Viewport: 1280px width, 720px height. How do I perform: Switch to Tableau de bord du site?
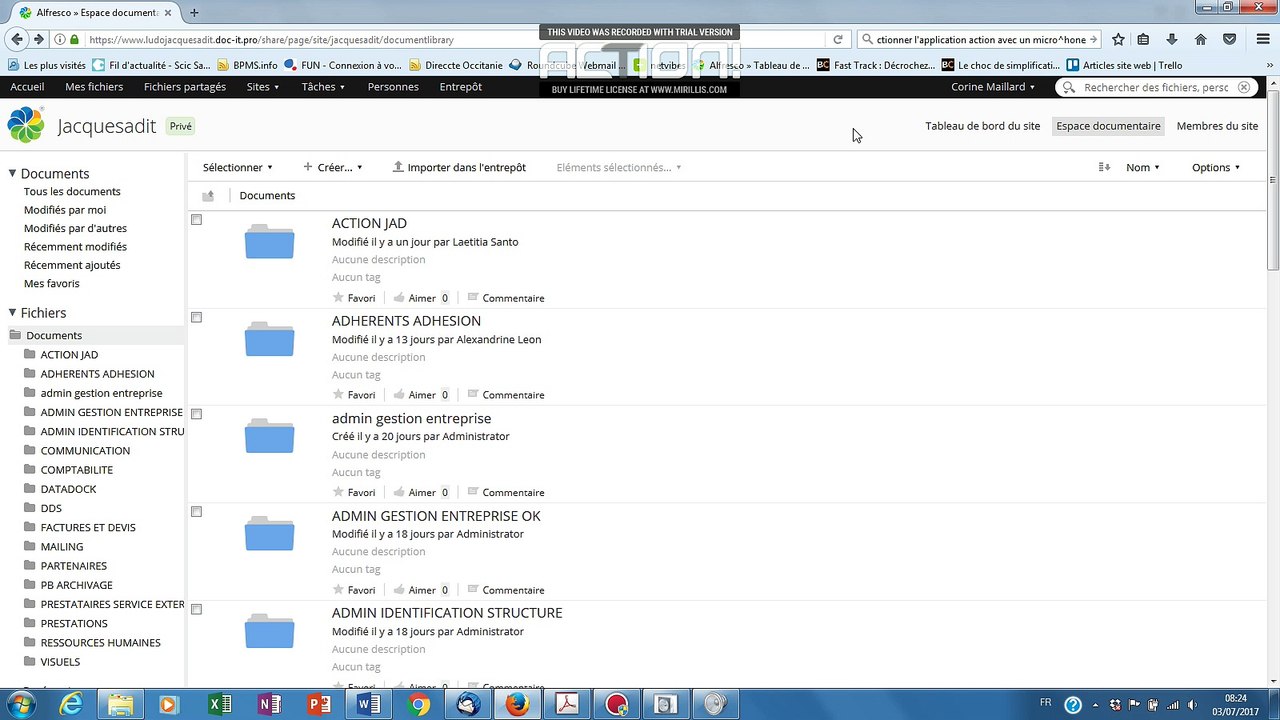coord(982,126)
